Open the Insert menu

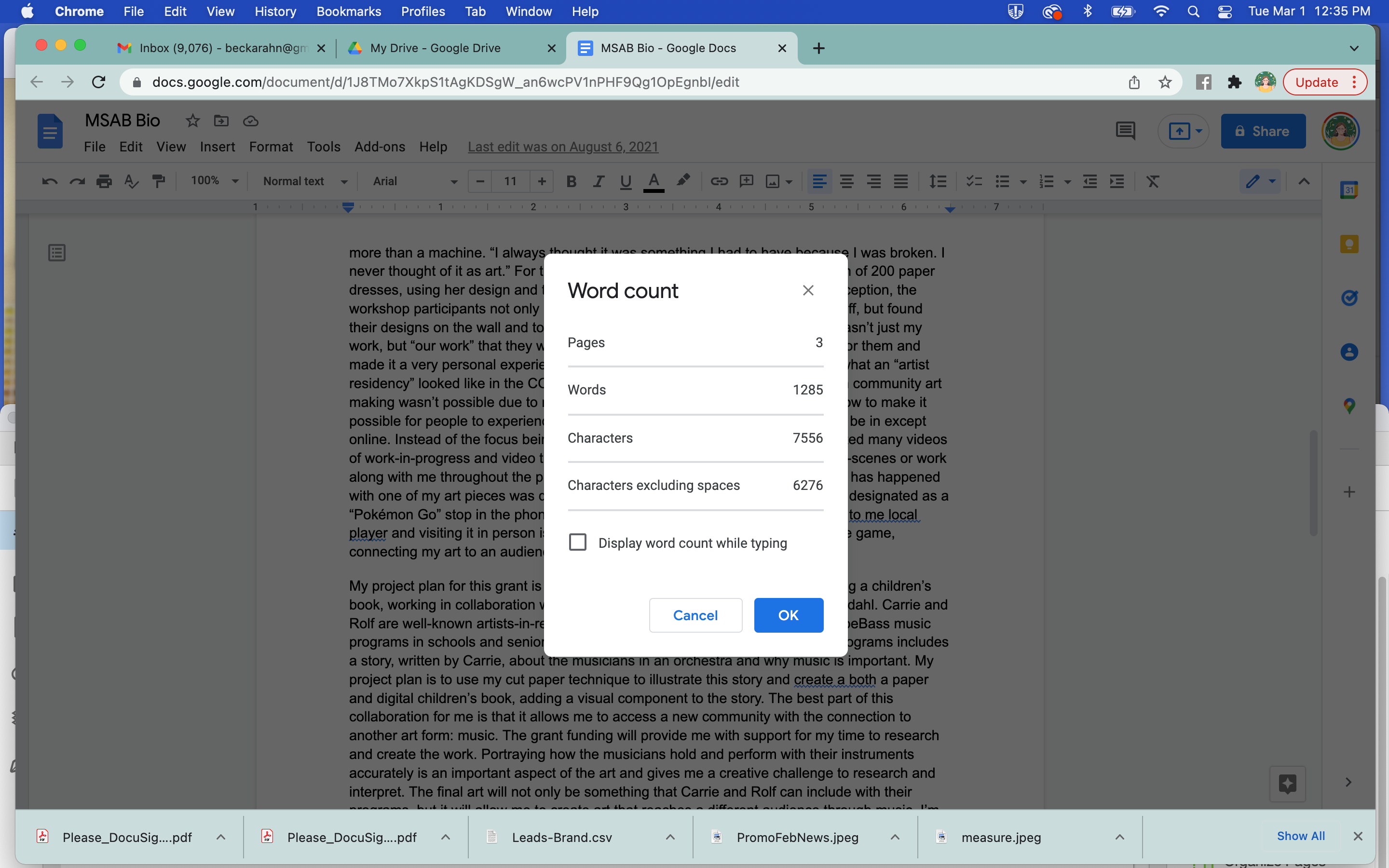pos(217,147)
